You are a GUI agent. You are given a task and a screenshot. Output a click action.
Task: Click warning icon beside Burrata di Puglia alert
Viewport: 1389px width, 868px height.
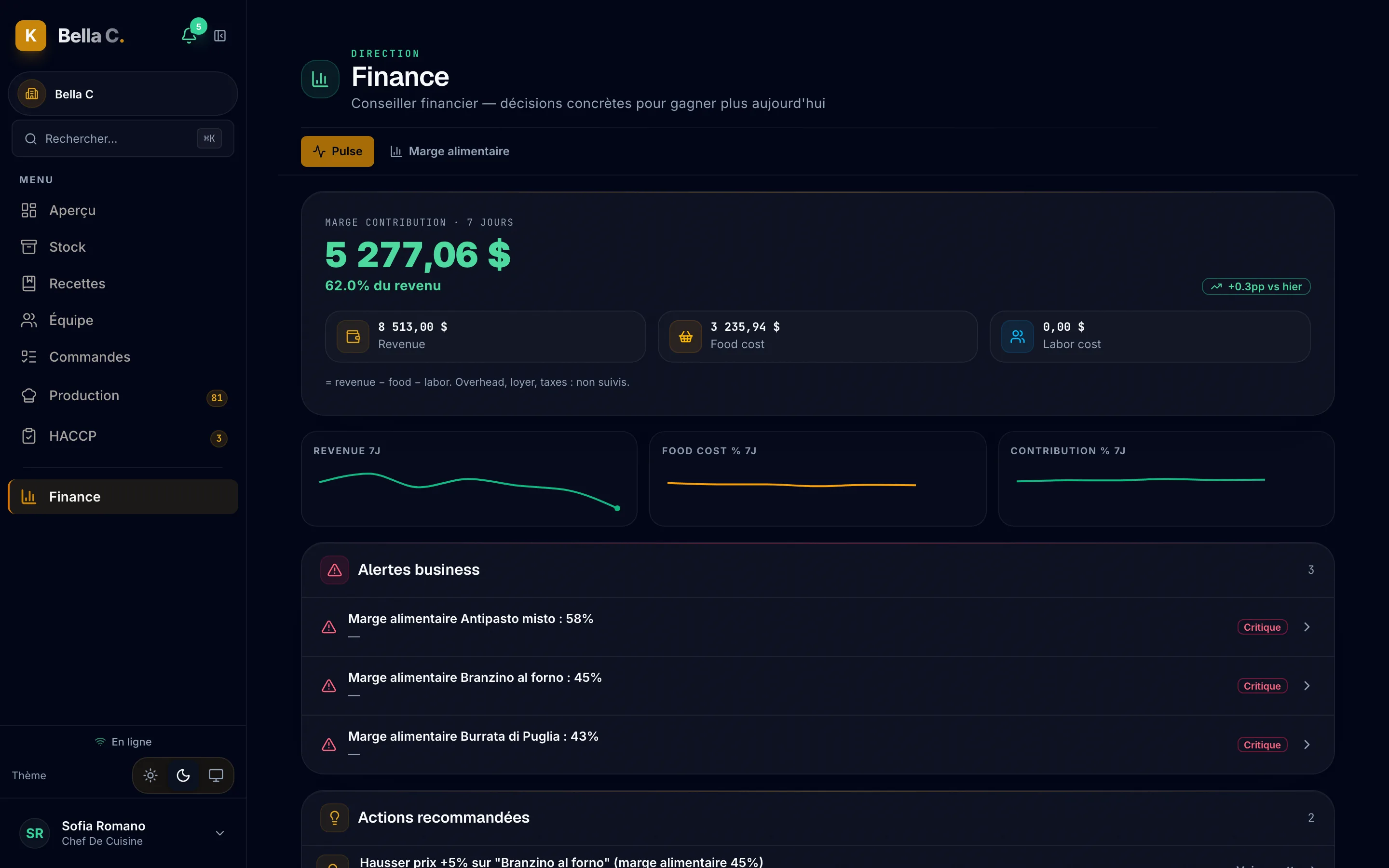[329, 745]
